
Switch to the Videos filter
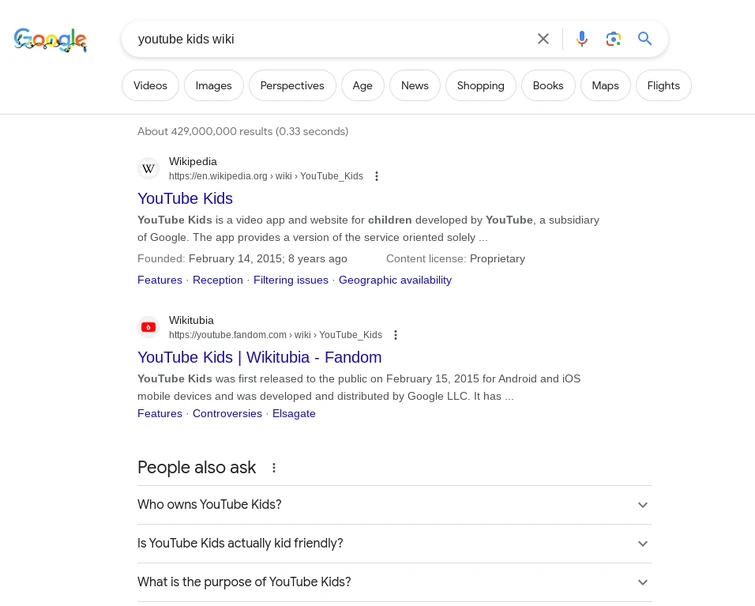click(150, 86)
